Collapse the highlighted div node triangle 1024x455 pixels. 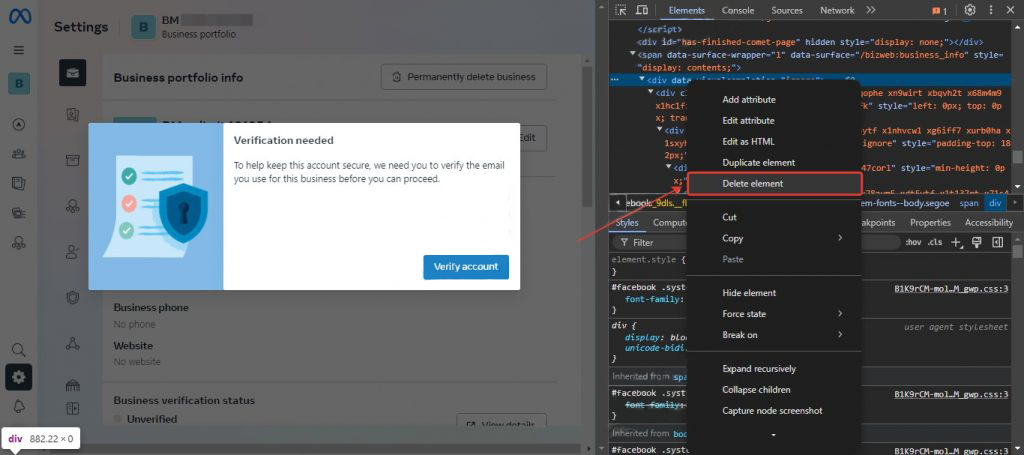642,80
